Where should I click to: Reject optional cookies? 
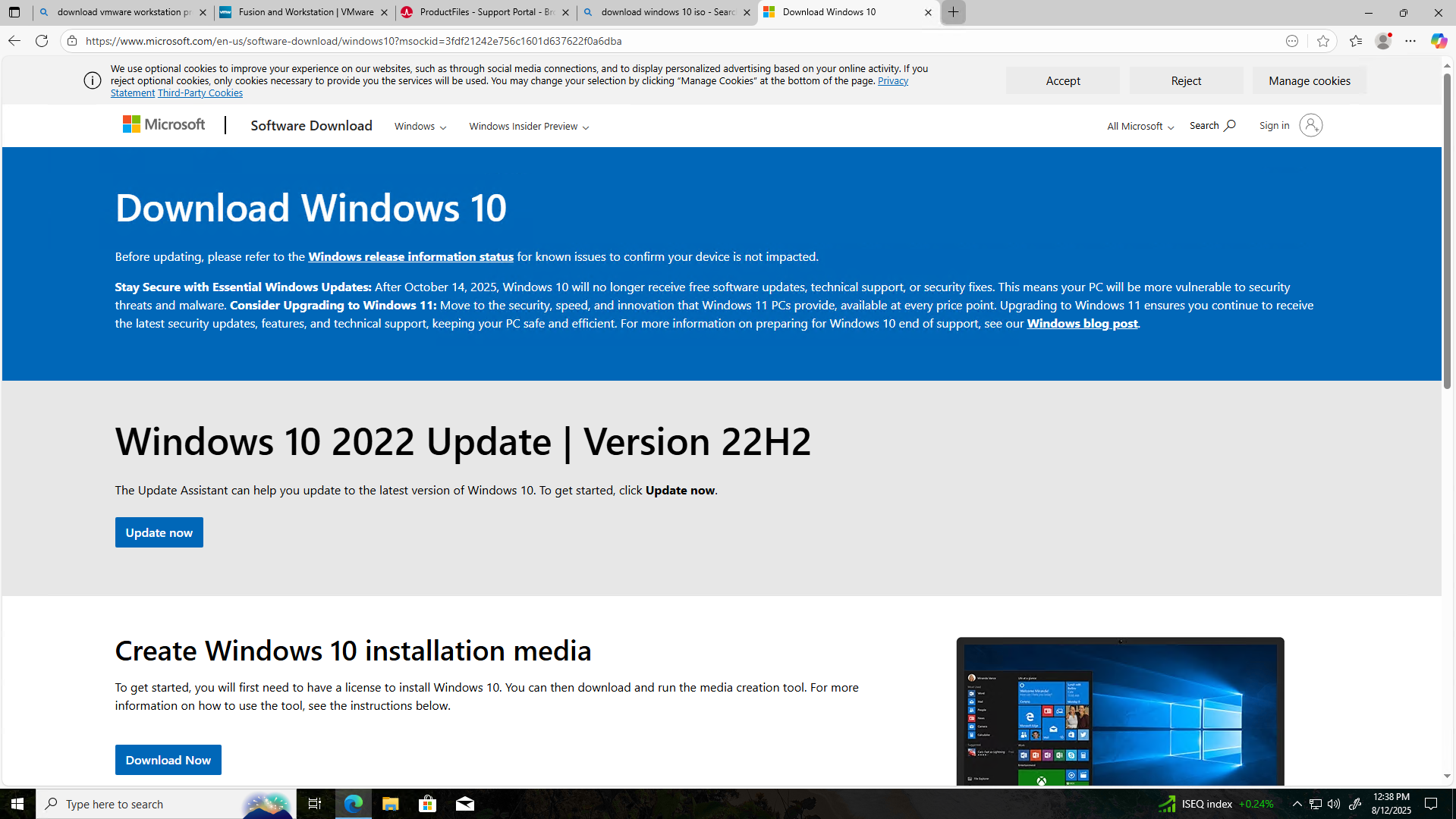(1186, 80)
